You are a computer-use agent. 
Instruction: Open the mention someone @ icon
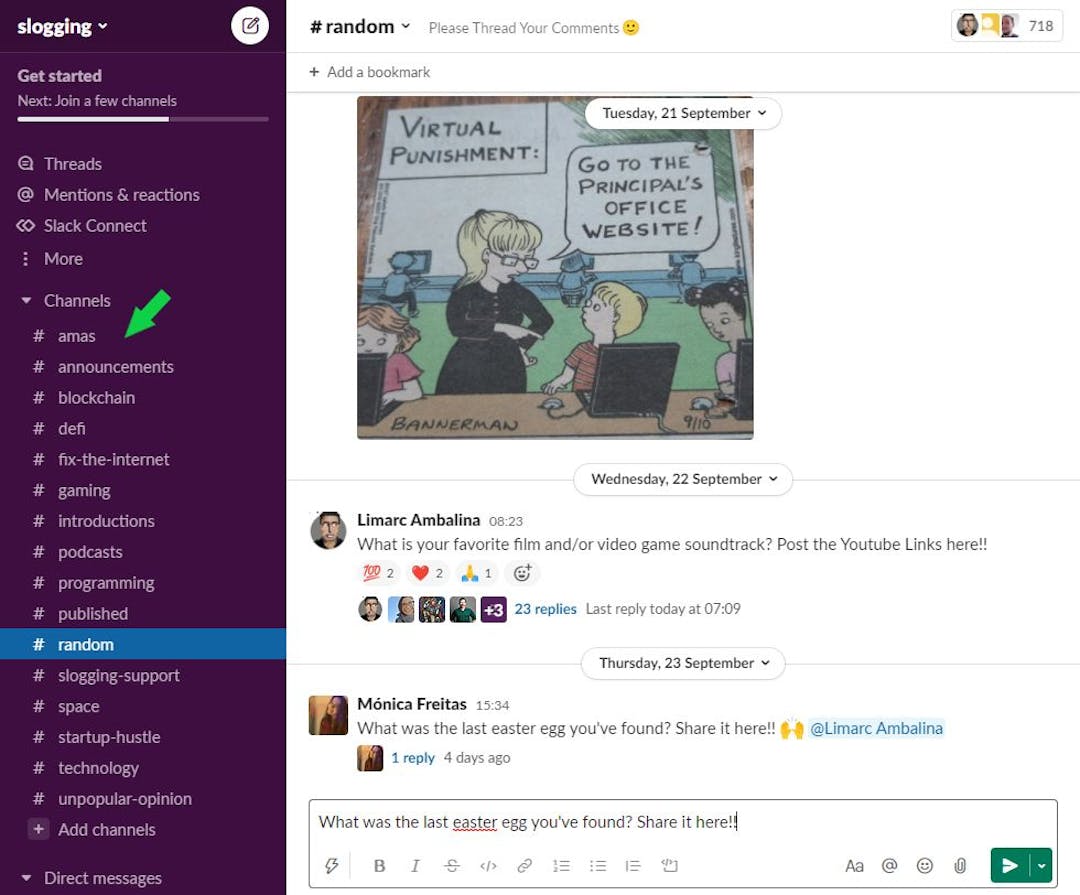(889, 865)
